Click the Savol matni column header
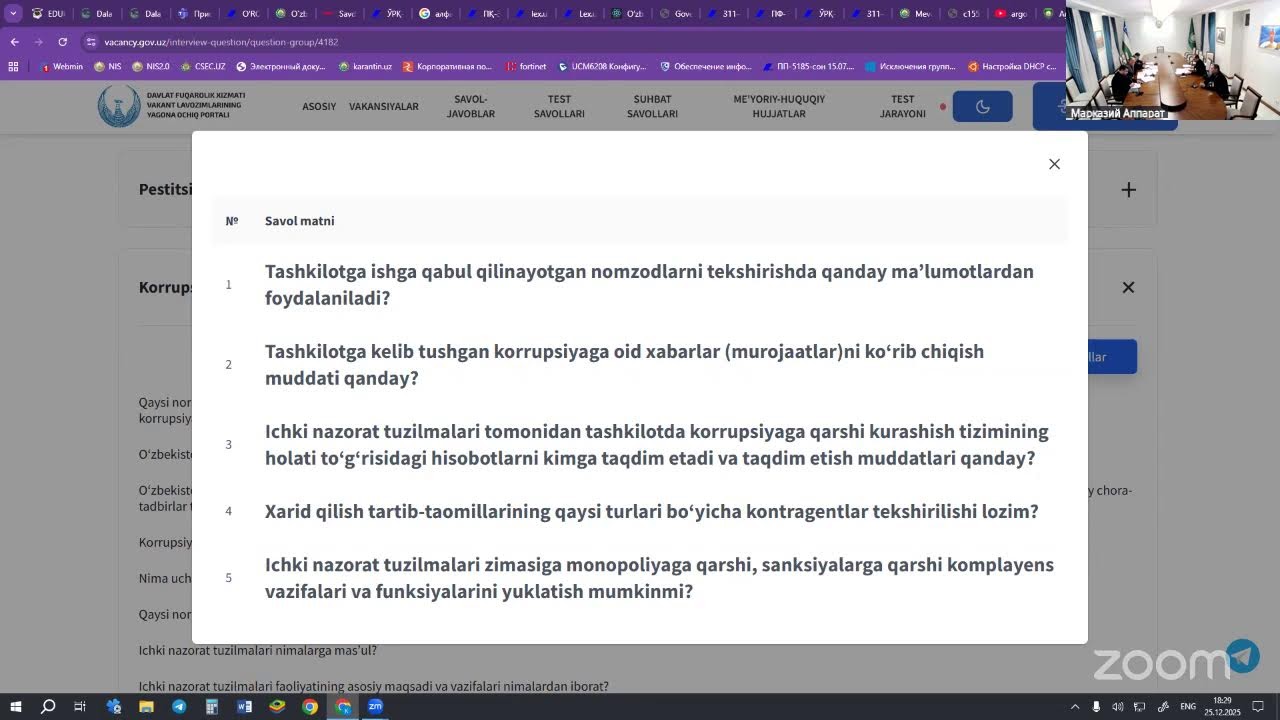 coord(299,221)
